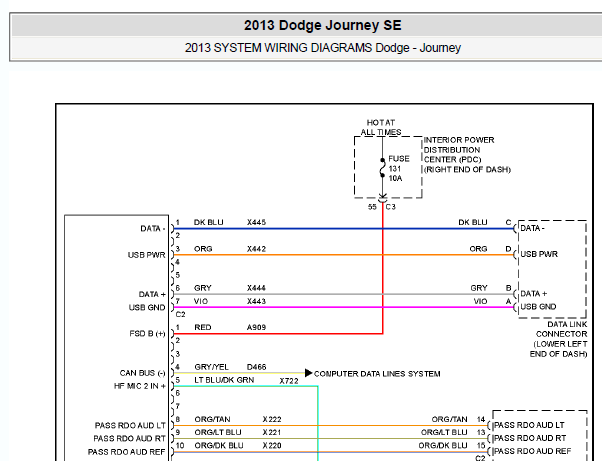Click "PASS RDO AUD LT" at connector pin 14
The image size is (602, 461).
(529, 425)
